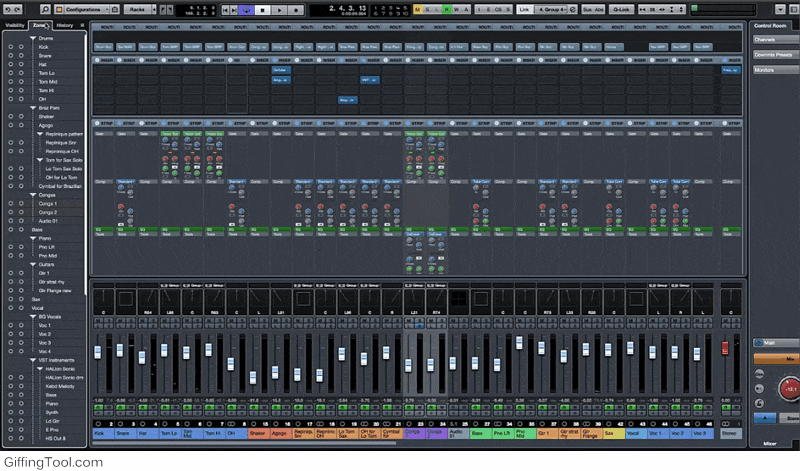Open the channel search magnifier
The width and height of the screenshot is (800, 471).
[45, 9]
